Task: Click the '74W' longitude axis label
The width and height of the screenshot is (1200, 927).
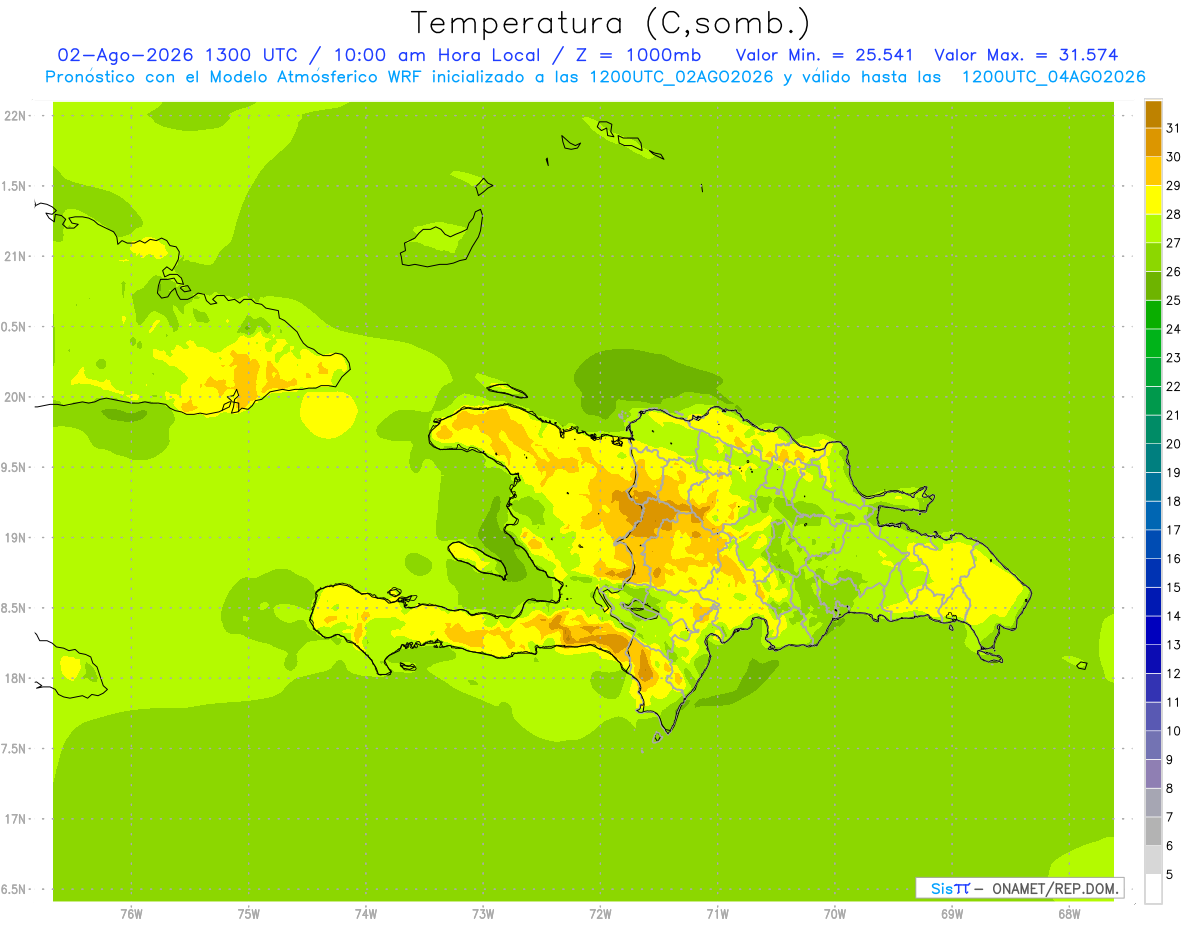Action: pos(366,914)
